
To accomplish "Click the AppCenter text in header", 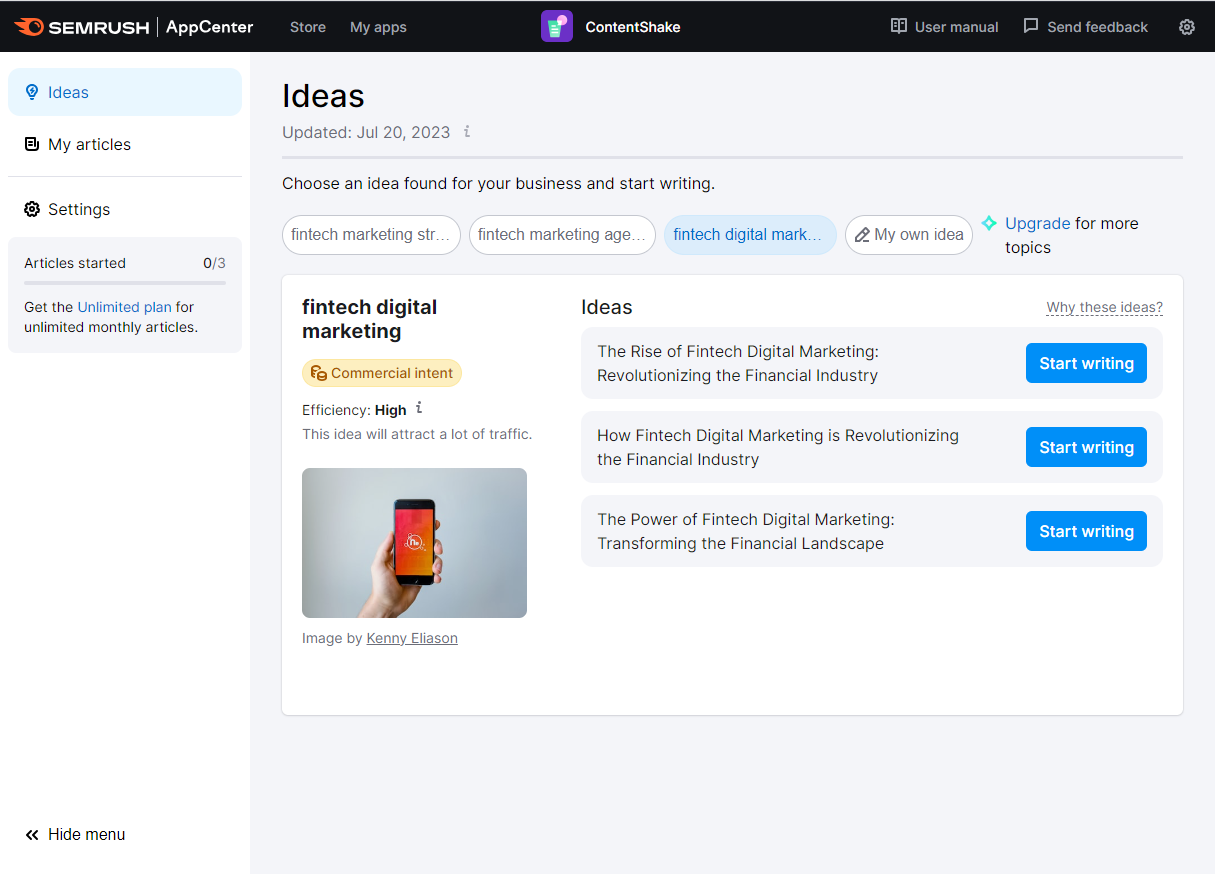I will point(210,27).
